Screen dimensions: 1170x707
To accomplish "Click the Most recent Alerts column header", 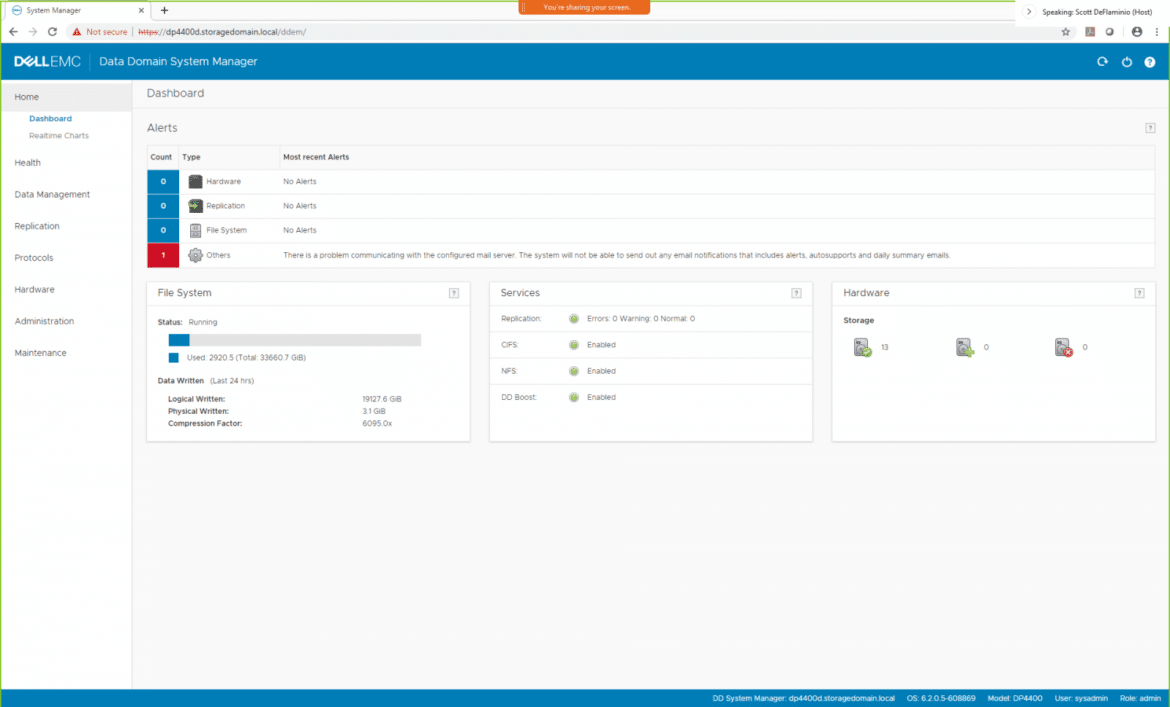I will (316, 157).
